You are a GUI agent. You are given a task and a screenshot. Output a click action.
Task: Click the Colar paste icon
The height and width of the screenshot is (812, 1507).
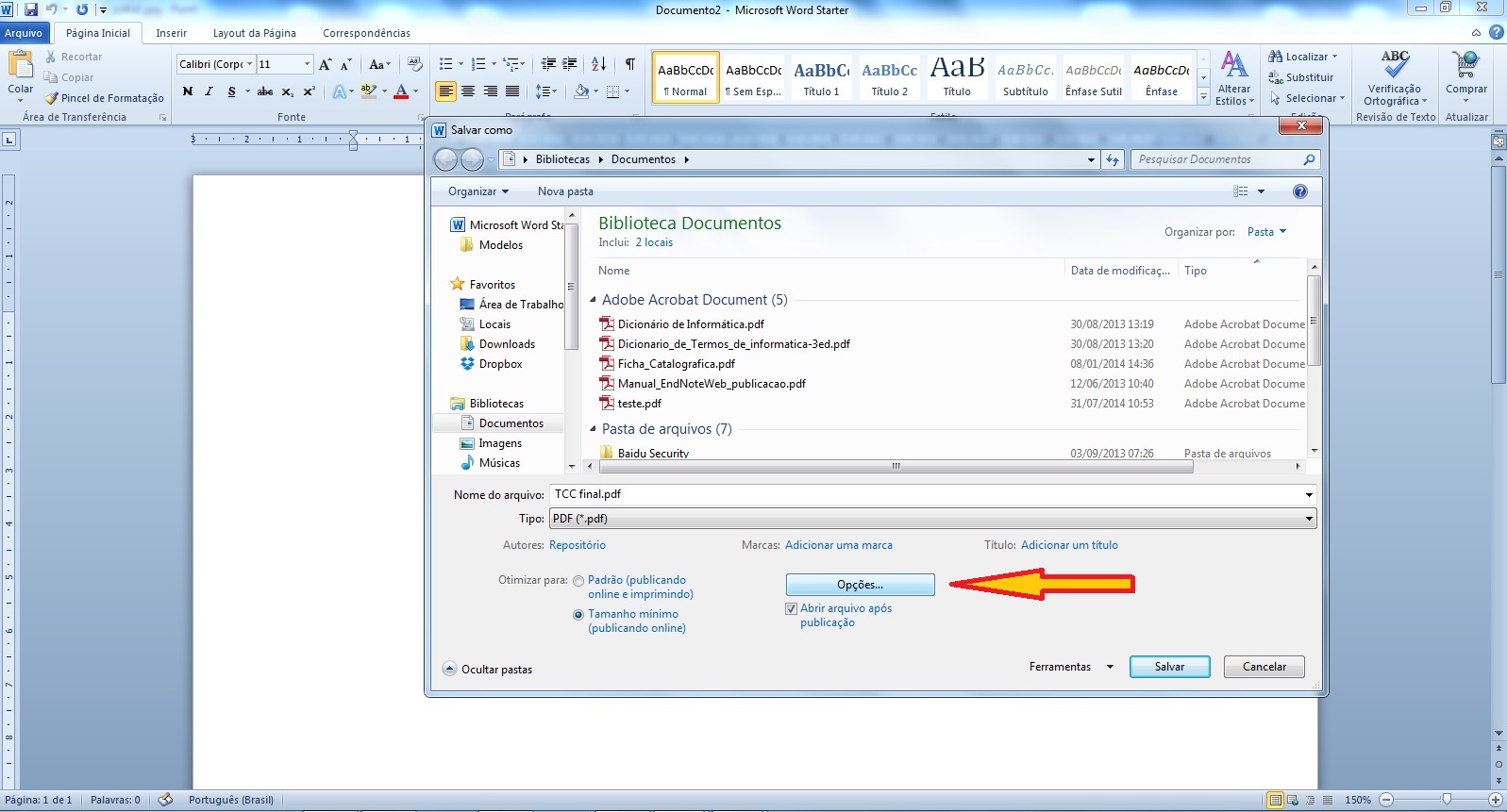tap(20, 66)
